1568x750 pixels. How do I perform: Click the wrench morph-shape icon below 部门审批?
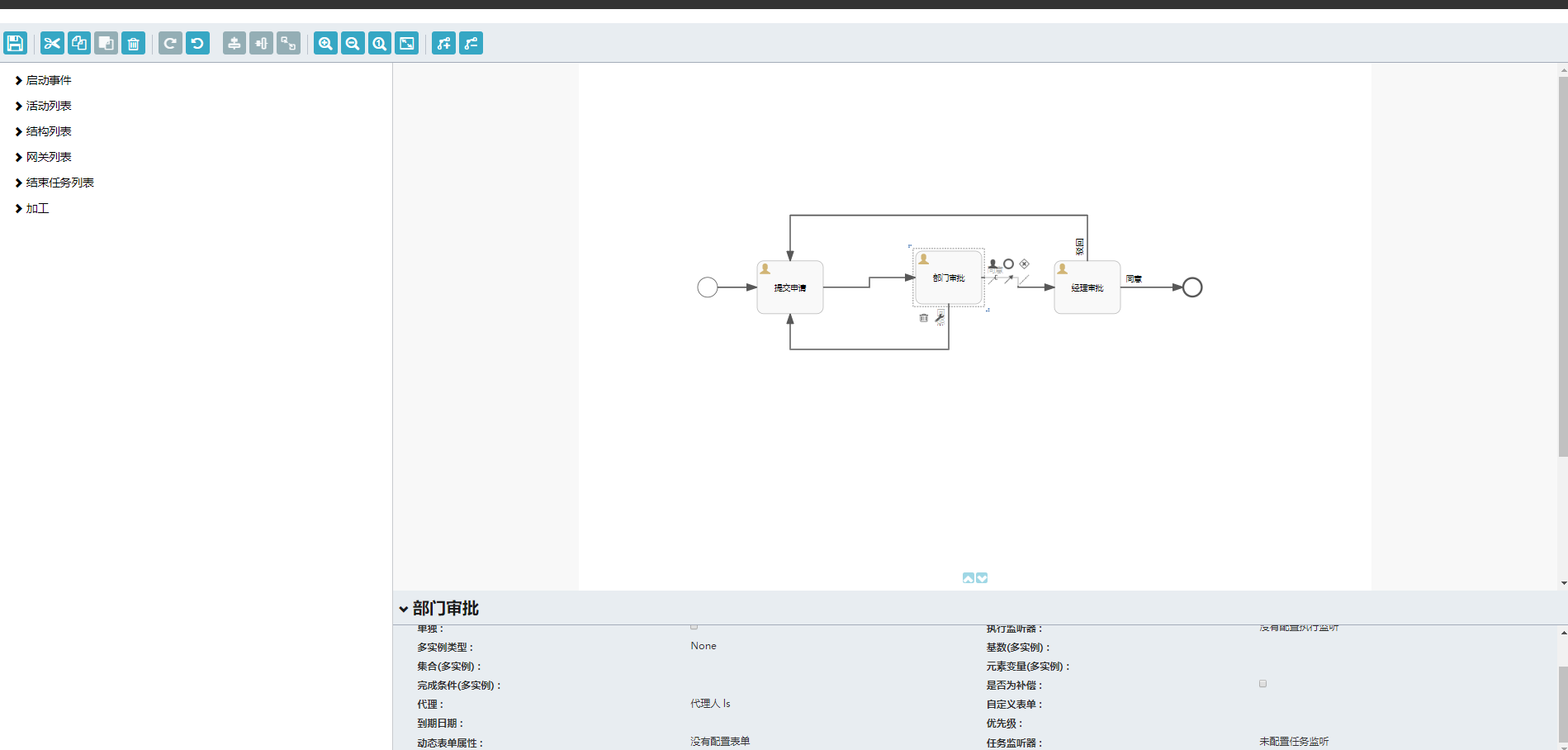point(940,318)
